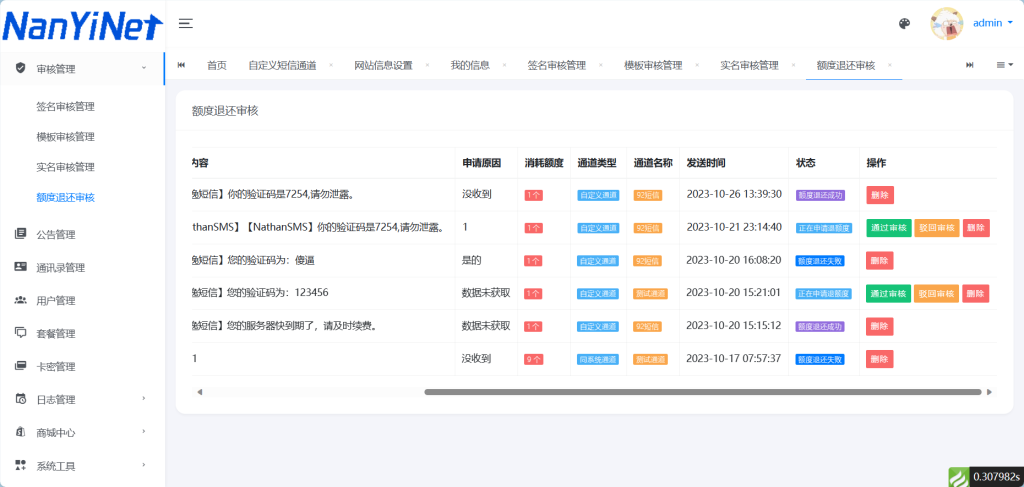The height and width of the screenshot is (487, 1024).
Task: Close the 自定义短信通道 tab
Action: click(x=331, y=65)
